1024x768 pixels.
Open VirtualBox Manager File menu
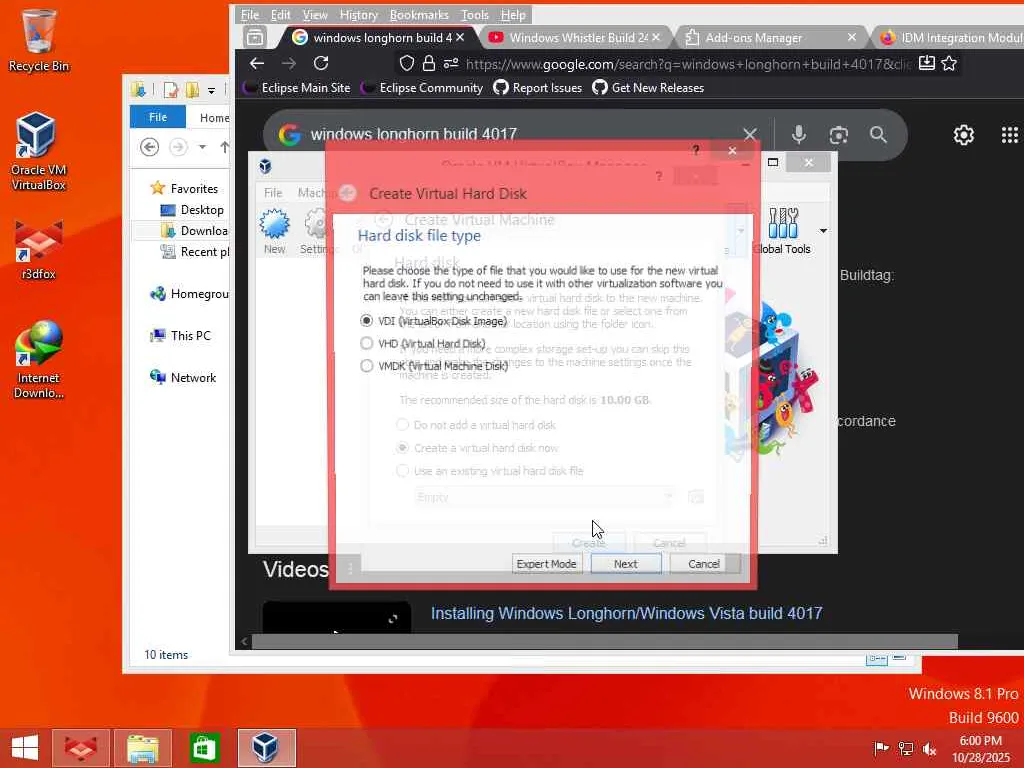[x=273, y=193]
